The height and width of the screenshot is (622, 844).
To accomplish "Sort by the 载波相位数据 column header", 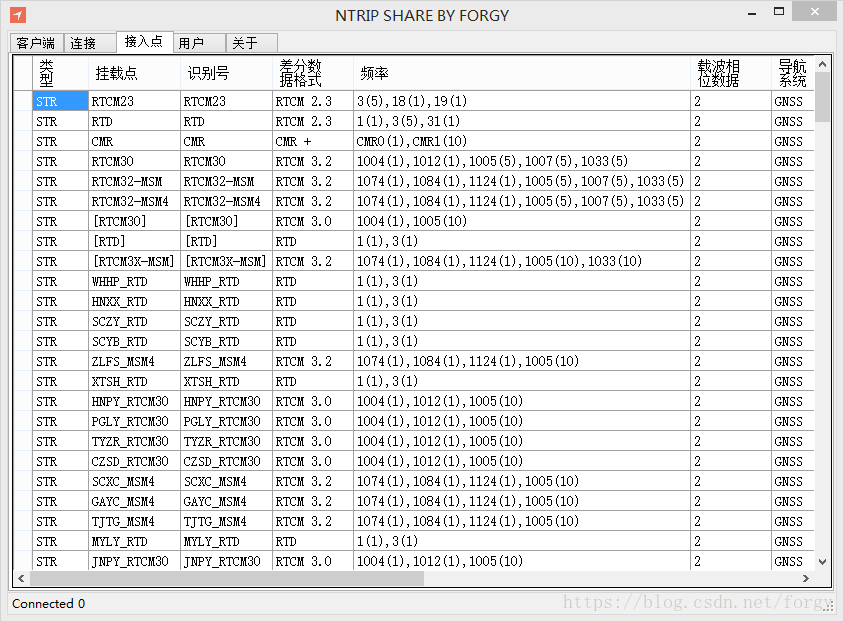I will (731, 73).
